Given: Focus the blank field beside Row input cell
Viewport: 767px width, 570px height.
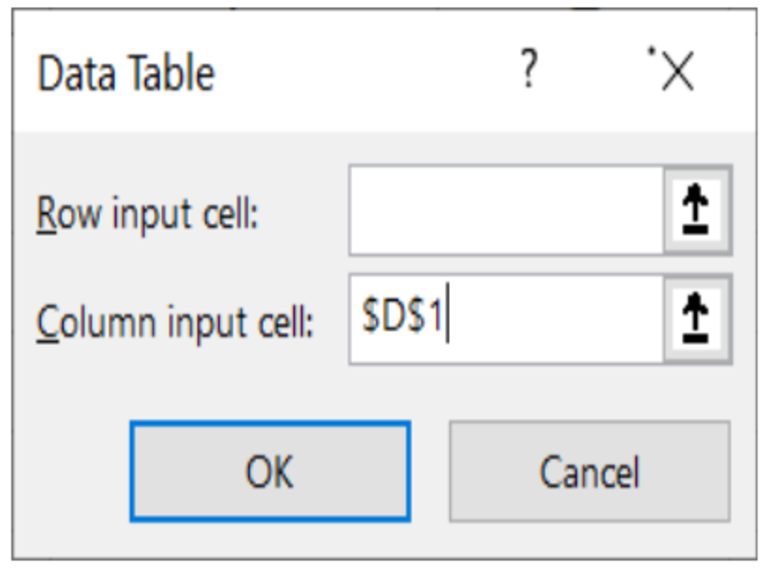Looking at the screenshot, I should 505,211.
